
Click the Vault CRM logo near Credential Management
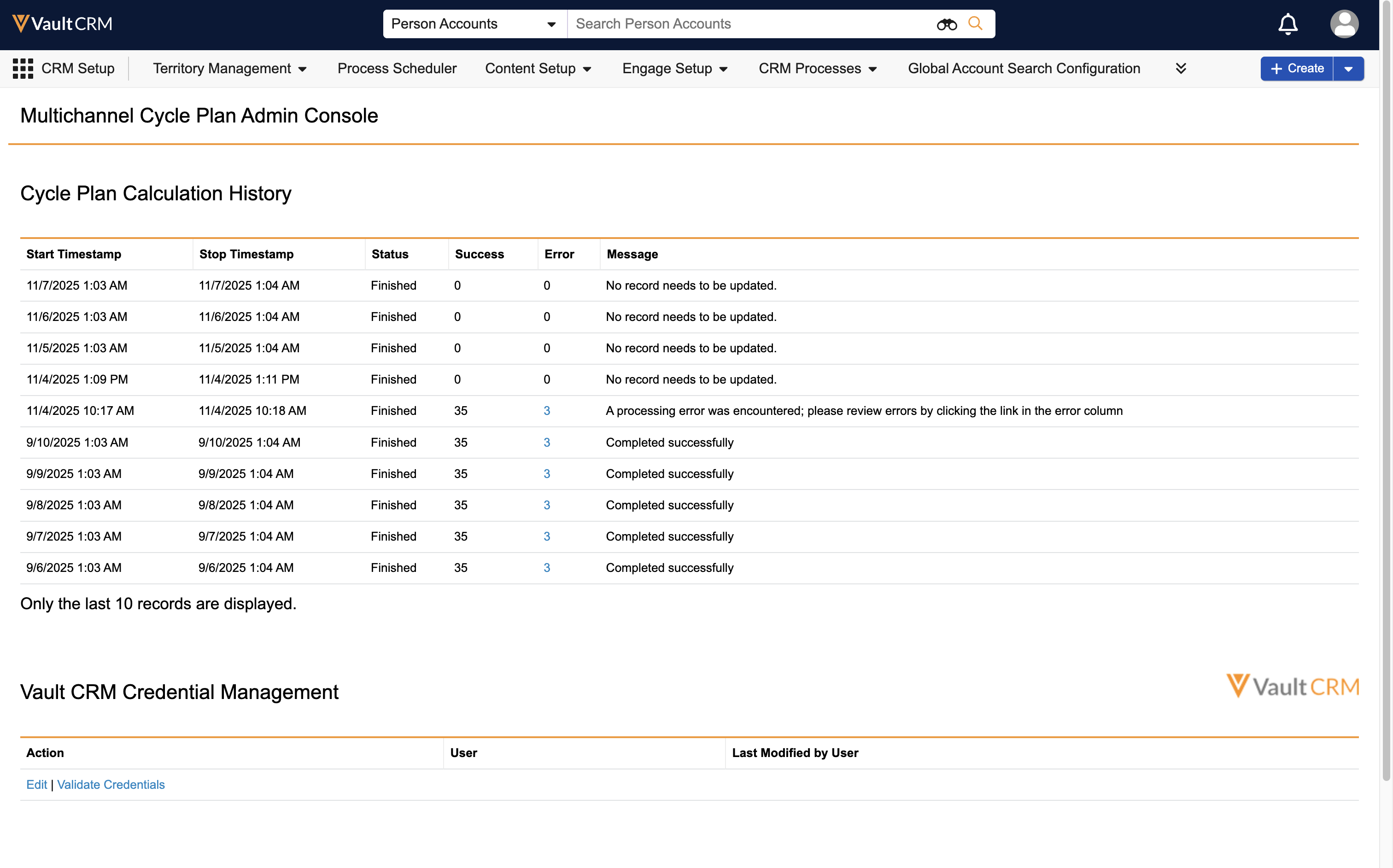1292,687
